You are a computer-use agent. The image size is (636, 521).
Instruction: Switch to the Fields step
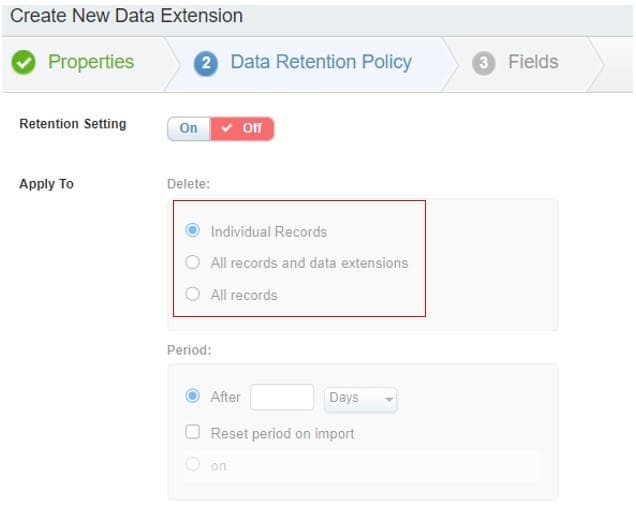coord(532,62)
